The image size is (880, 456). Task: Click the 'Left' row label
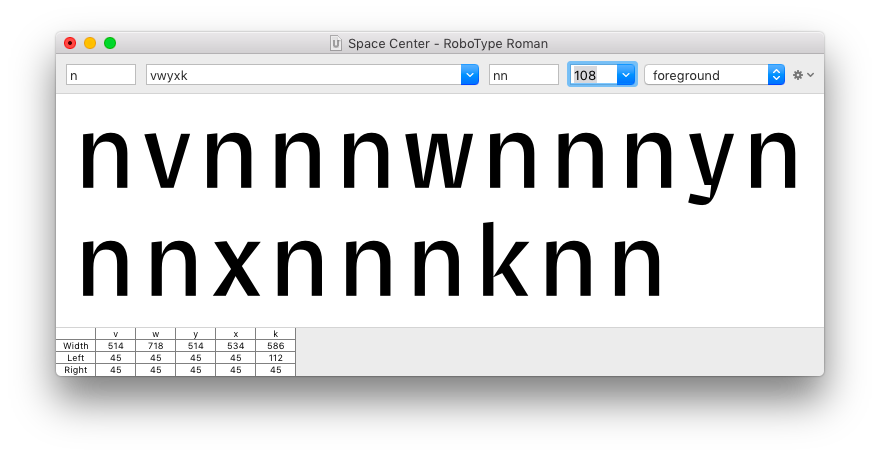pyautogui.click(x=76, y=358)
